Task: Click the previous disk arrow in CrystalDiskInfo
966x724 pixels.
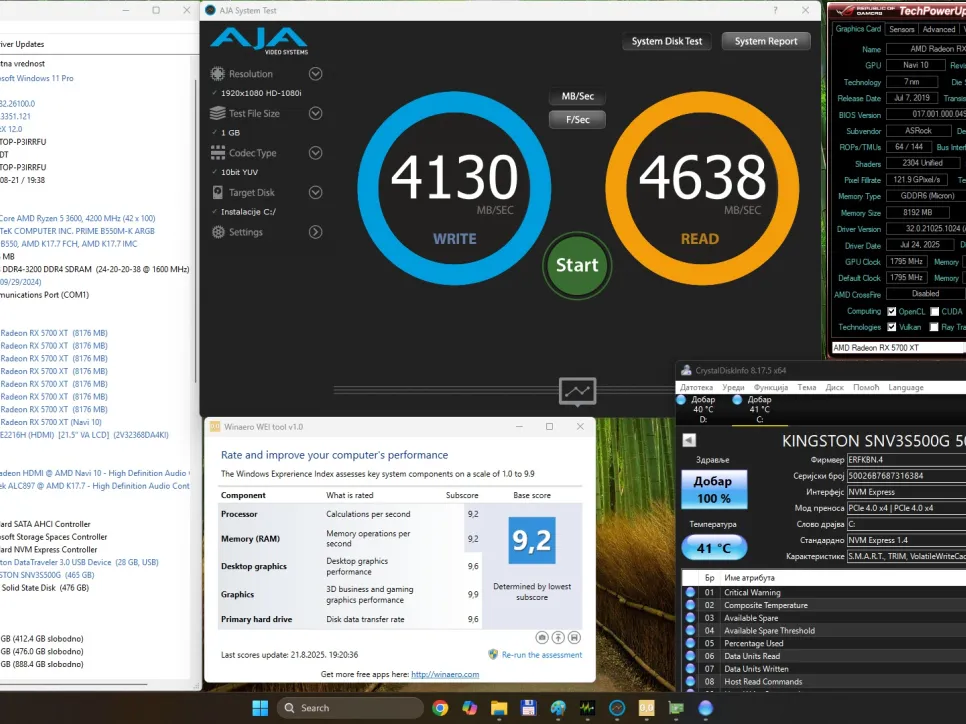Action: click(x=689, y=440)
